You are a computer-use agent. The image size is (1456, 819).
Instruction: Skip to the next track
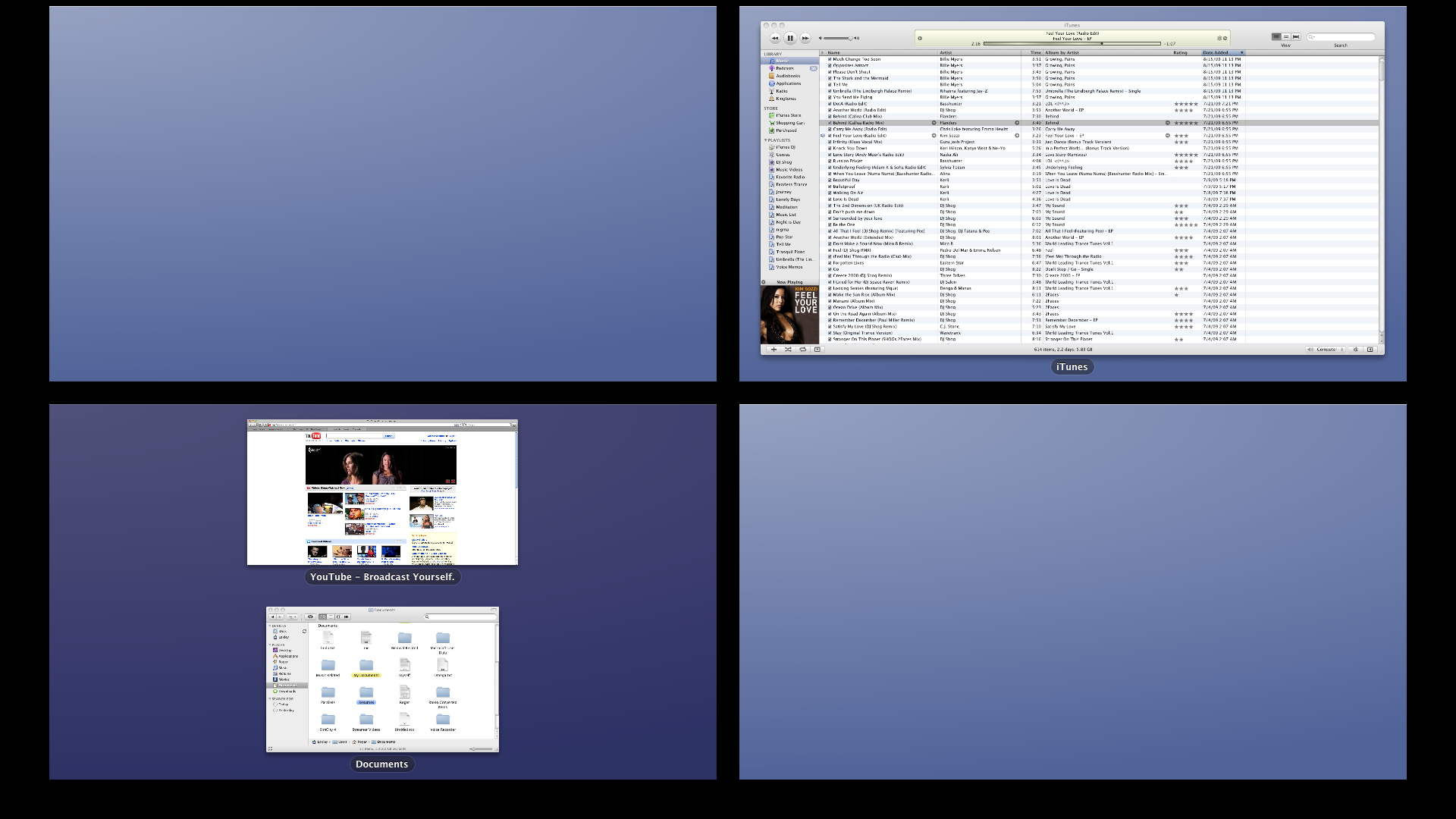pos(805,38)
